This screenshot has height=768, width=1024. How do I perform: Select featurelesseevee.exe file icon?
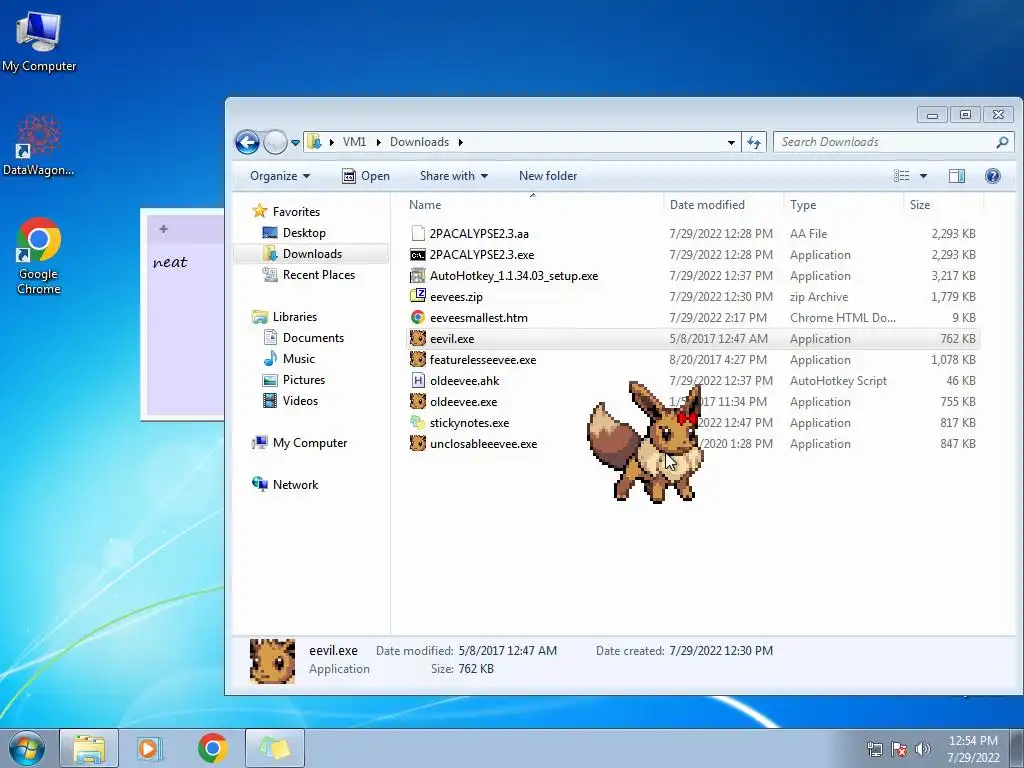[x=418, y=359]
